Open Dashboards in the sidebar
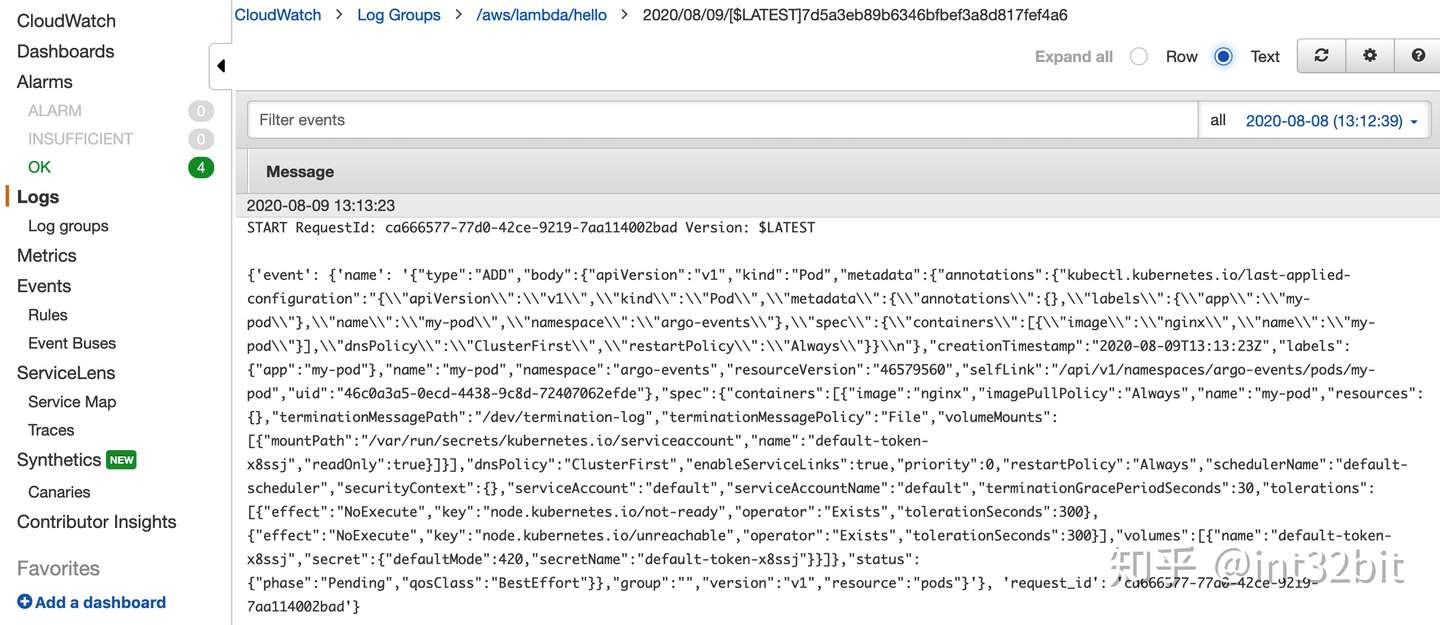The height and width of the screenshot is (625, 1440). (x=65, y=51)
